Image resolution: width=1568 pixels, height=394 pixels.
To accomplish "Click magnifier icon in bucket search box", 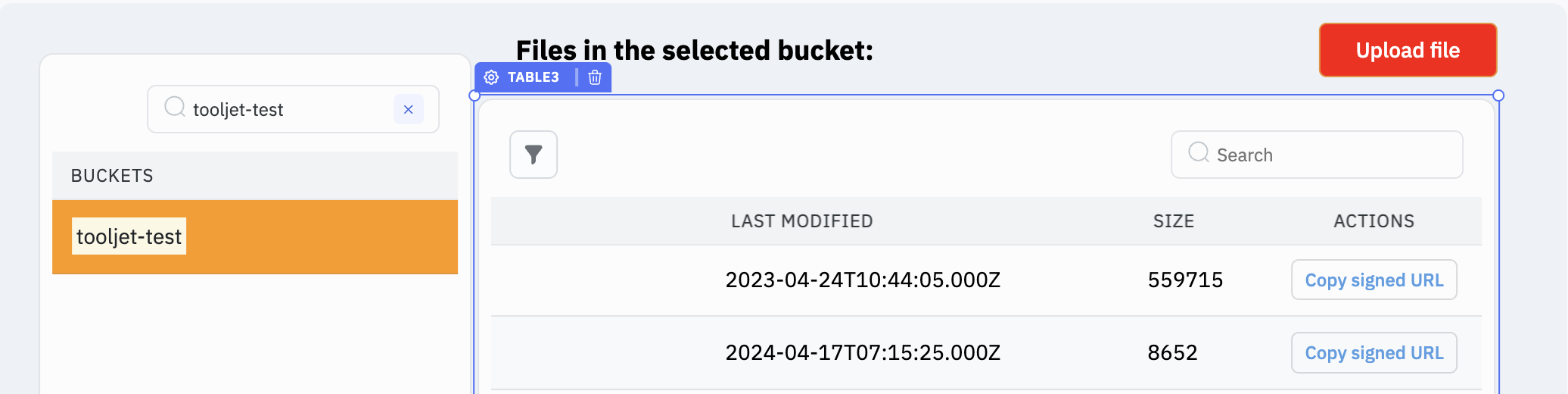I will (175, 107).
